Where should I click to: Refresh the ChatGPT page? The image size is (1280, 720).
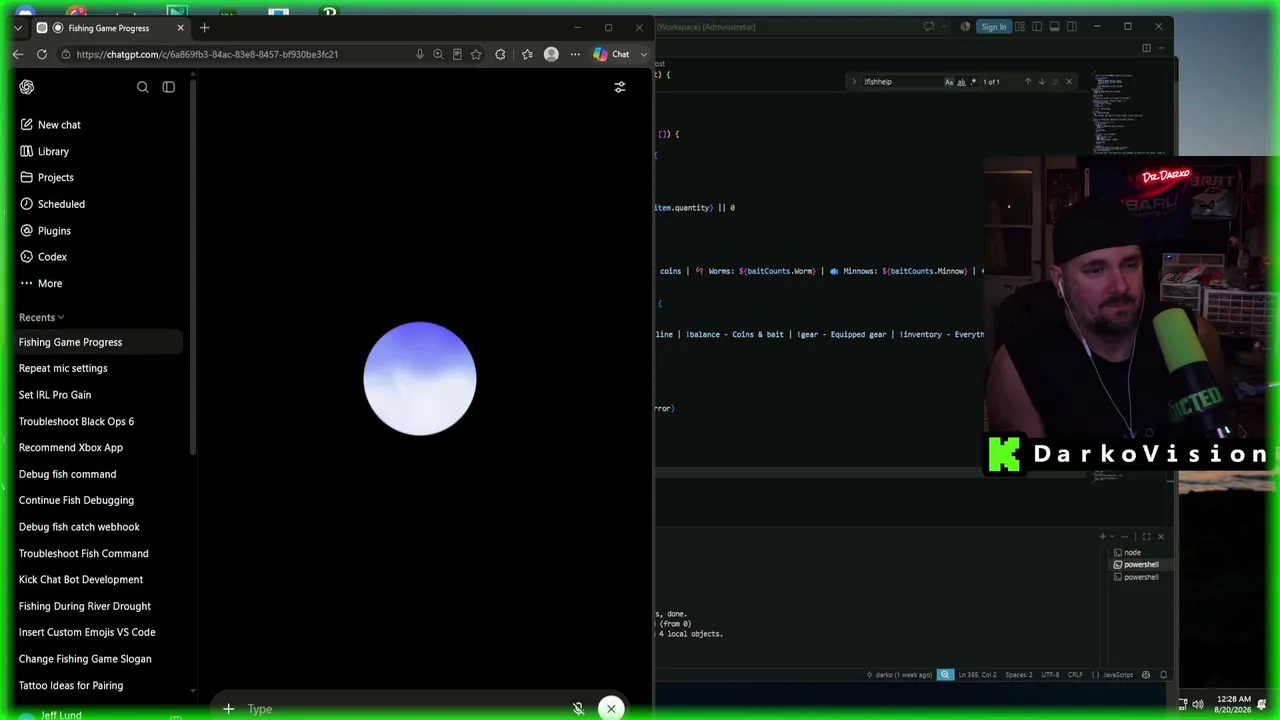41,54
